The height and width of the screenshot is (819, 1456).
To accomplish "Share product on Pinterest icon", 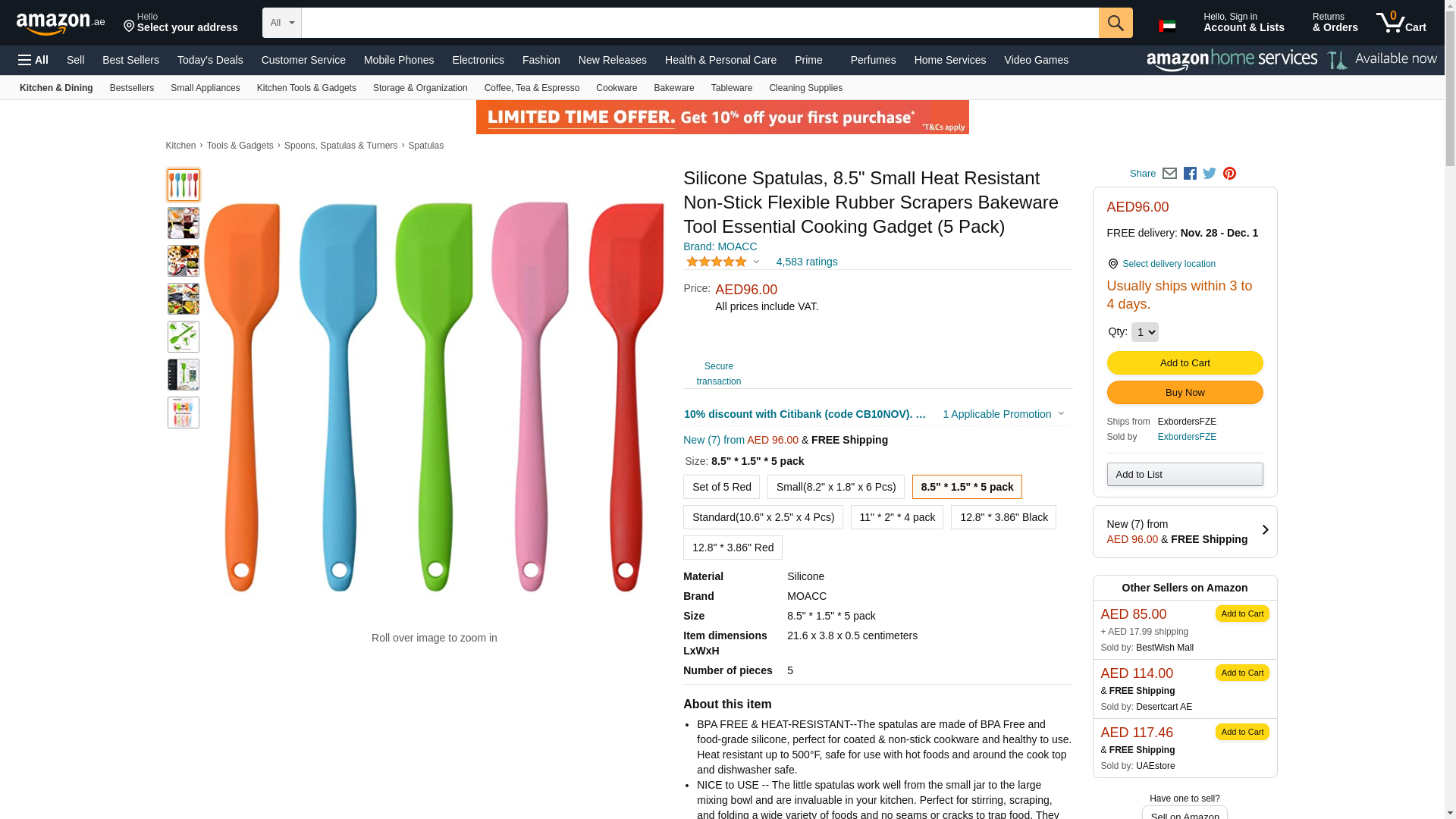I will (1229, 174).
